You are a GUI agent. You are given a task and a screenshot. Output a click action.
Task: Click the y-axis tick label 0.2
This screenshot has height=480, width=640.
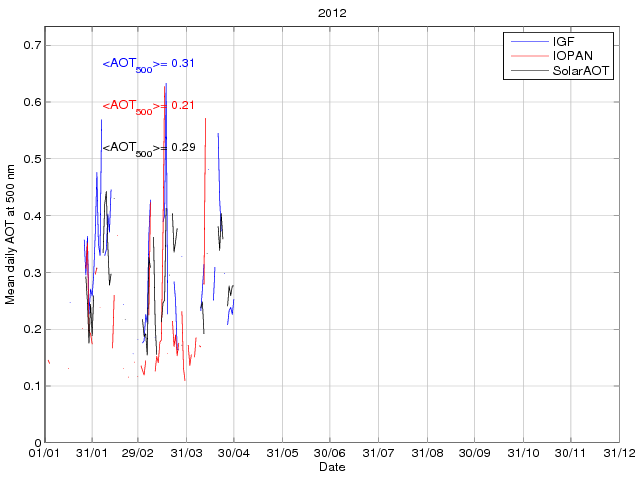tap(32, 329)
